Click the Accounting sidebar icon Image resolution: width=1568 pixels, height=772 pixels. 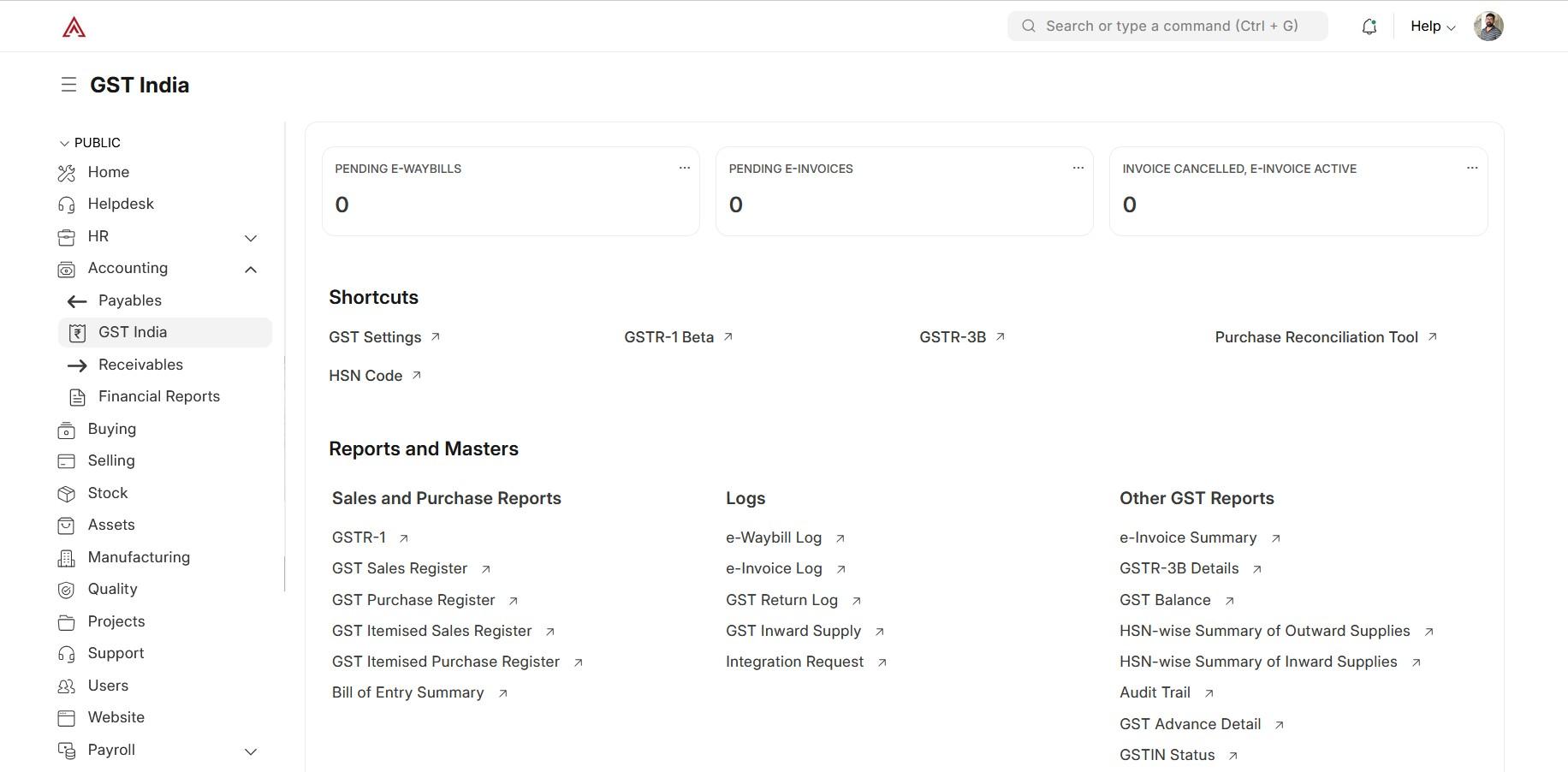click(x=67, y=269)
